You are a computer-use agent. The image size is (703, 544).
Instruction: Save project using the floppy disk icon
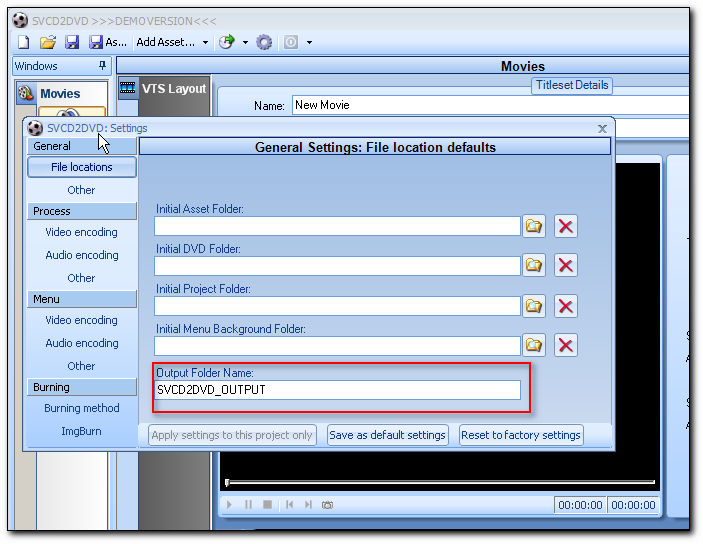click(72, 42)
